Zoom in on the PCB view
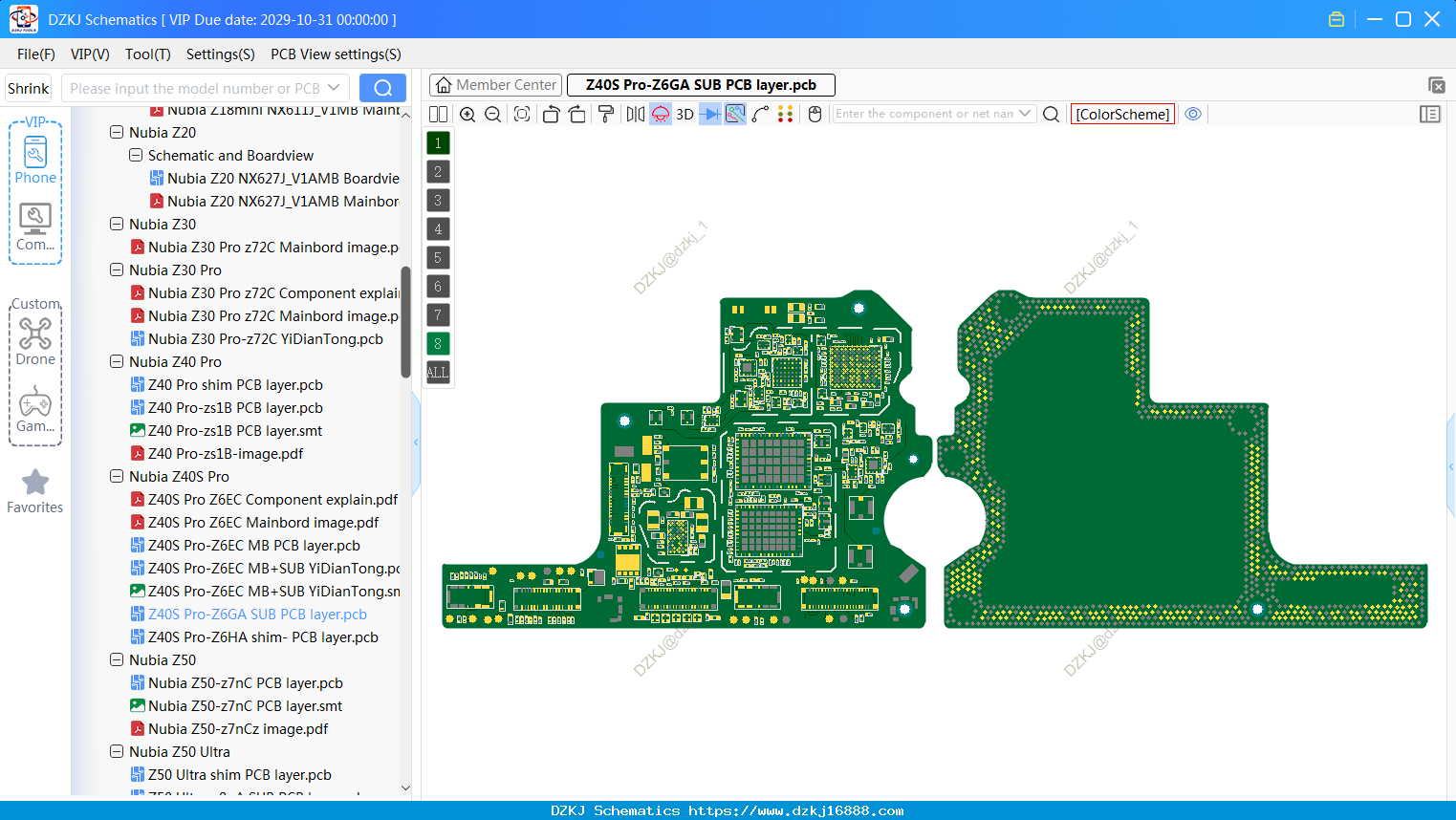1456x820 pixels. (467, 114)
